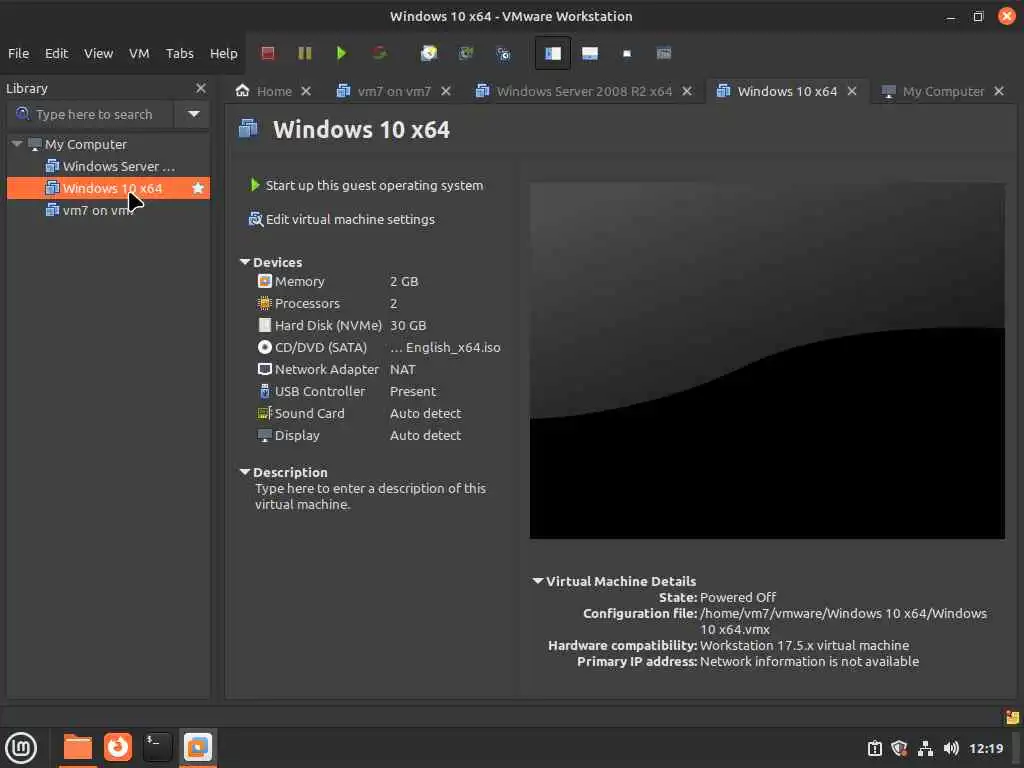
Task: Click the Library search field
Action: pos(91,114)
